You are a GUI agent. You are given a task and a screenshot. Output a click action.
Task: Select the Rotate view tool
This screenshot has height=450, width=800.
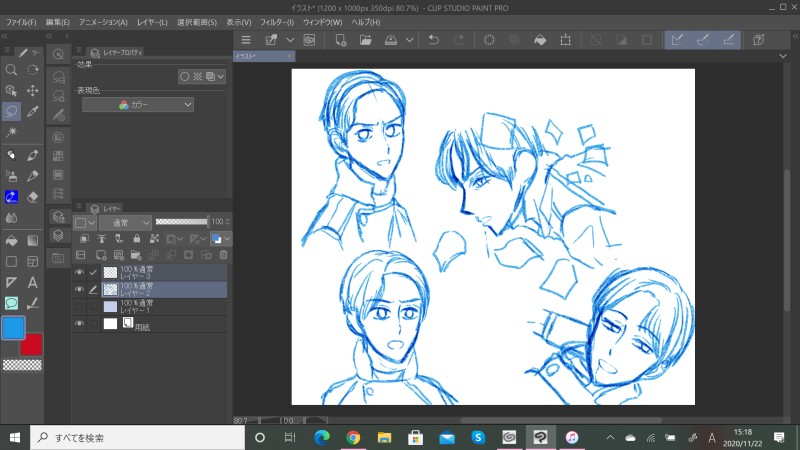coord(33,70)
